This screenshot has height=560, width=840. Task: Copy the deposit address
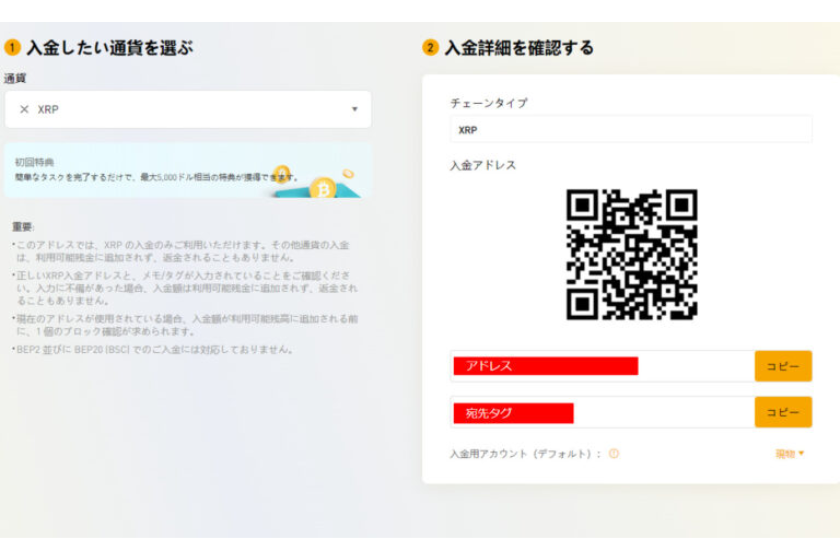pyautogui.click(x=783, y=366)
